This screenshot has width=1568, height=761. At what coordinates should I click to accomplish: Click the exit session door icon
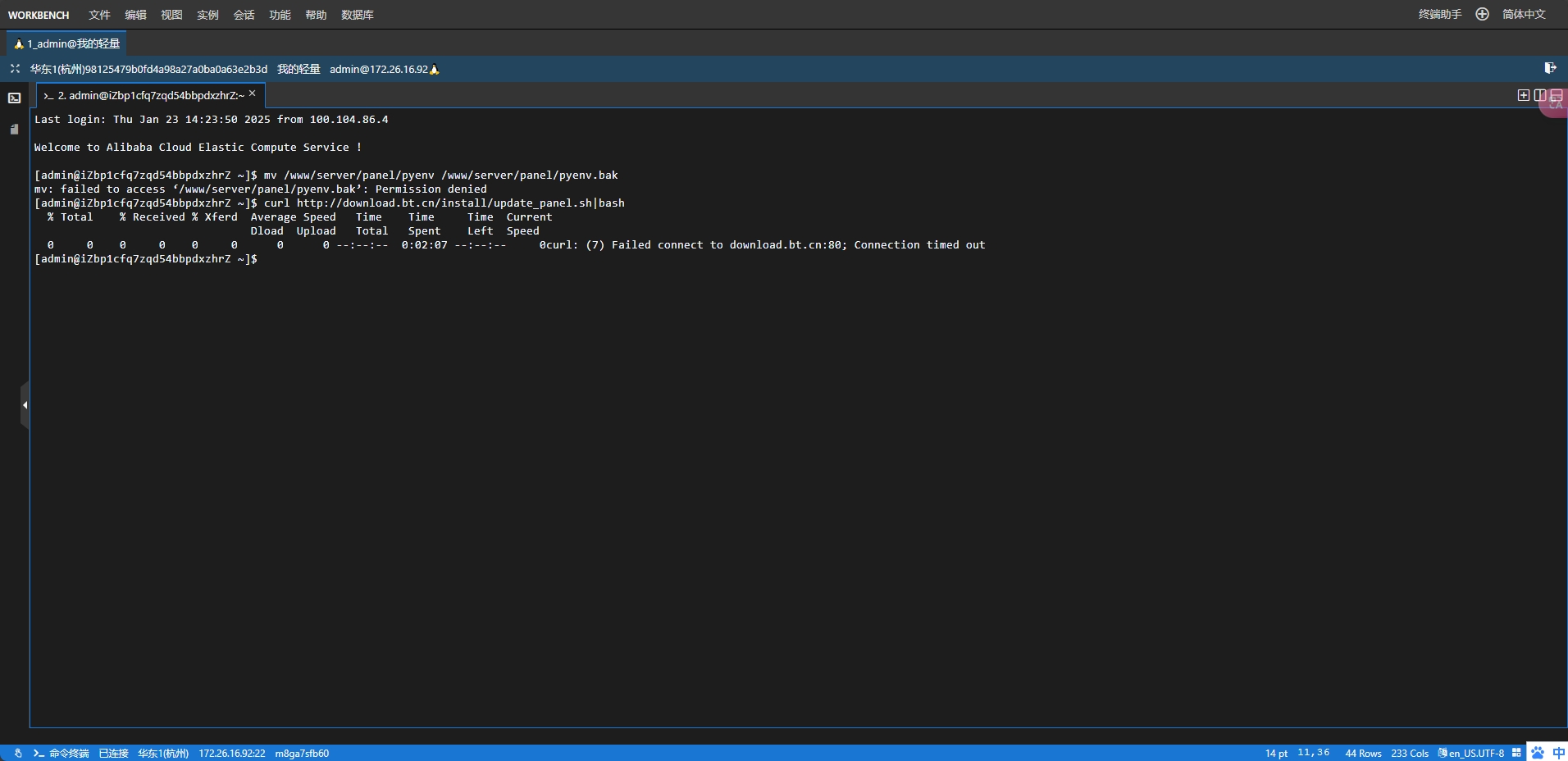point(1550,68)
